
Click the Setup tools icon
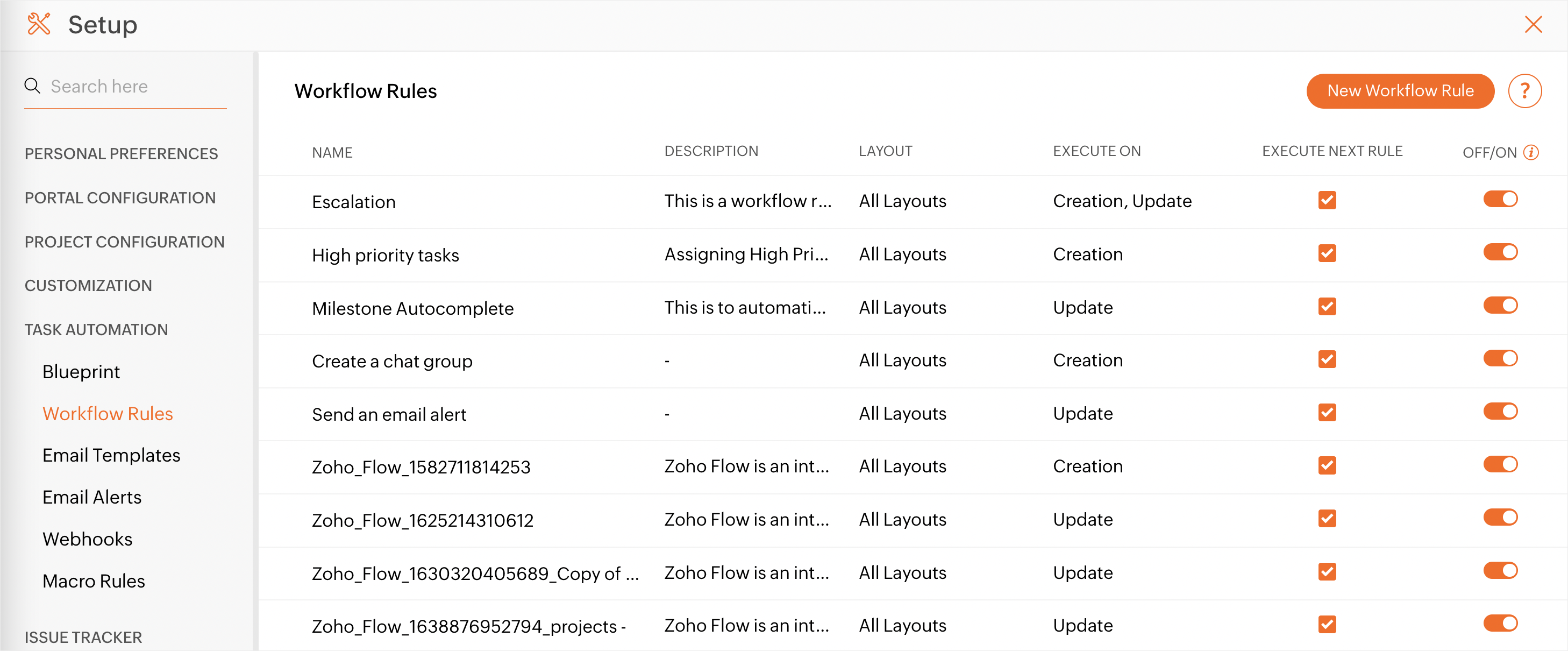pos(39,24)
